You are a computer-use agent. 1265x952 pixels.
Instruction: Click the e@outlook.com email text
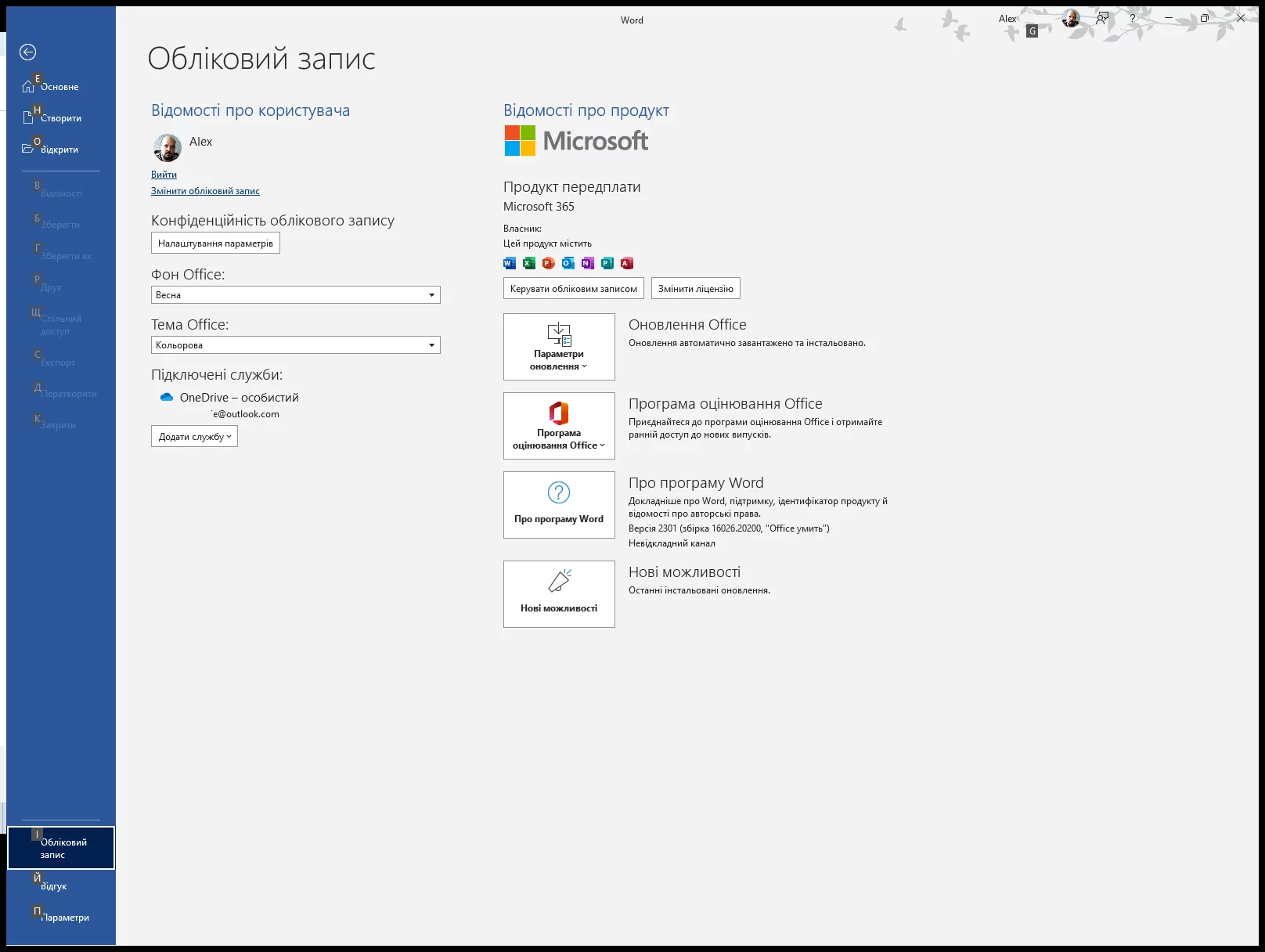tap(246, 414)
